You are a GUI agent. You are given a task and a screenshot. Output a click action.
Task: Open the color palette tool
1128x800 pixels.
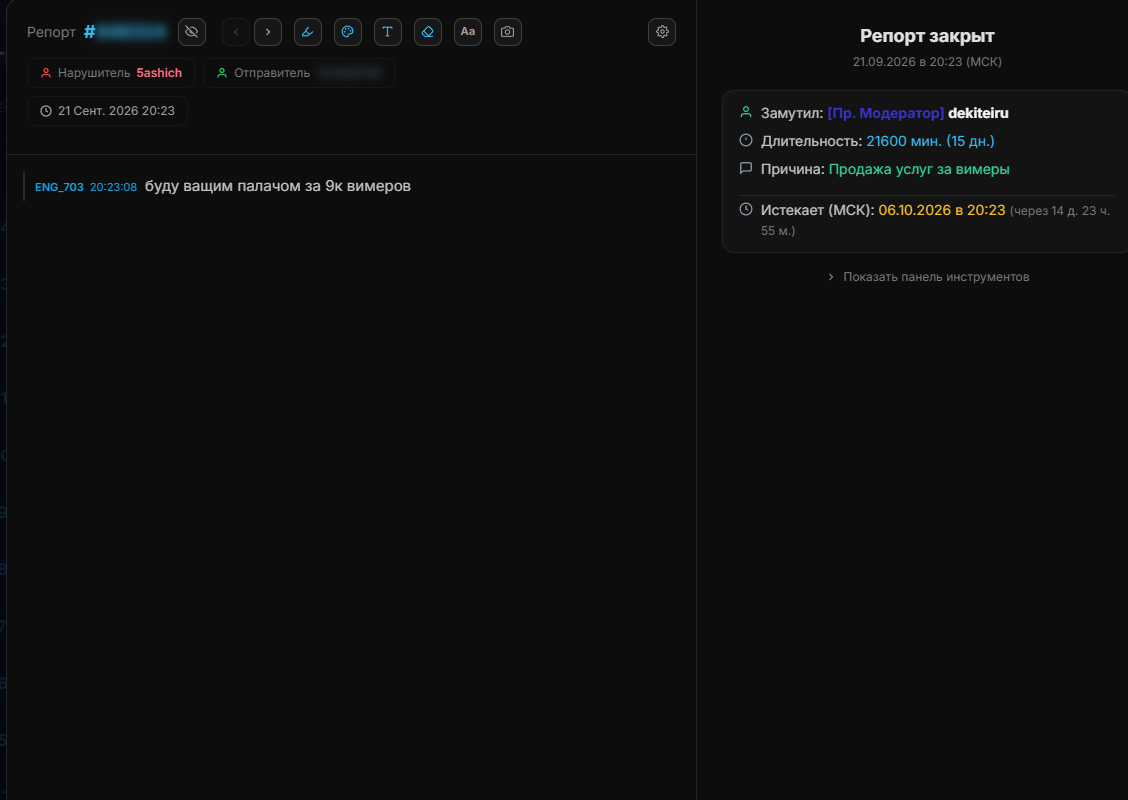pyautogui.click(x=347, y=32)
